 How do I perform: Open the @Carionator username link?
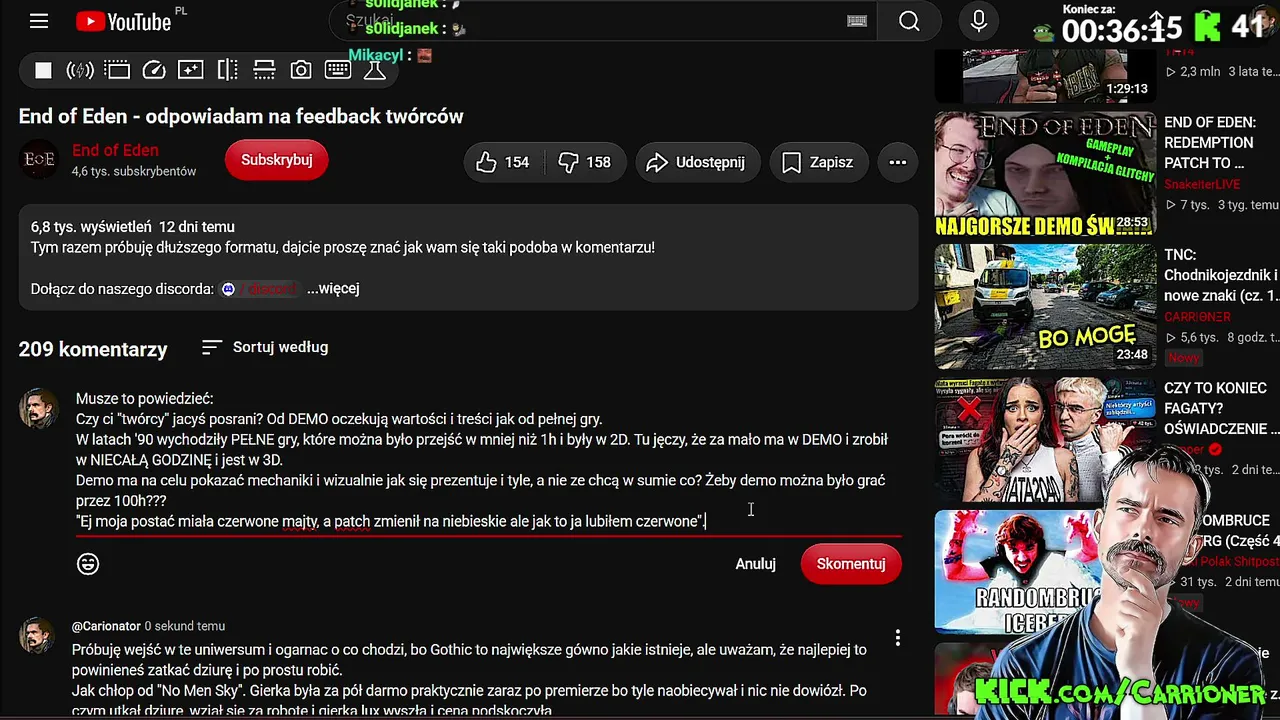click(106, 626)
